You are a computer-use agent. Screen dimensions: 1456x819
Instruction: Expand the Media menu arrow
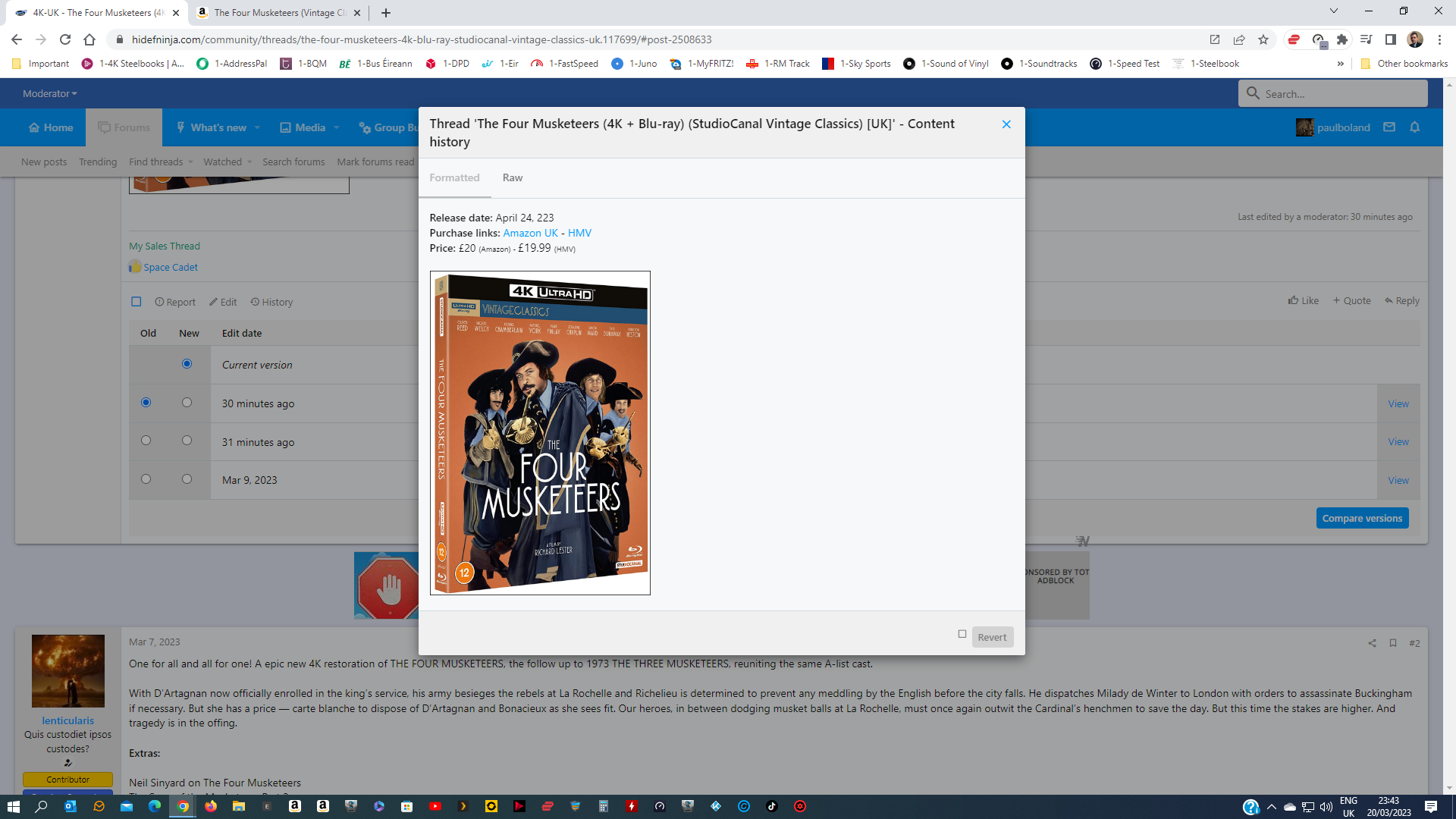(336, 127)
